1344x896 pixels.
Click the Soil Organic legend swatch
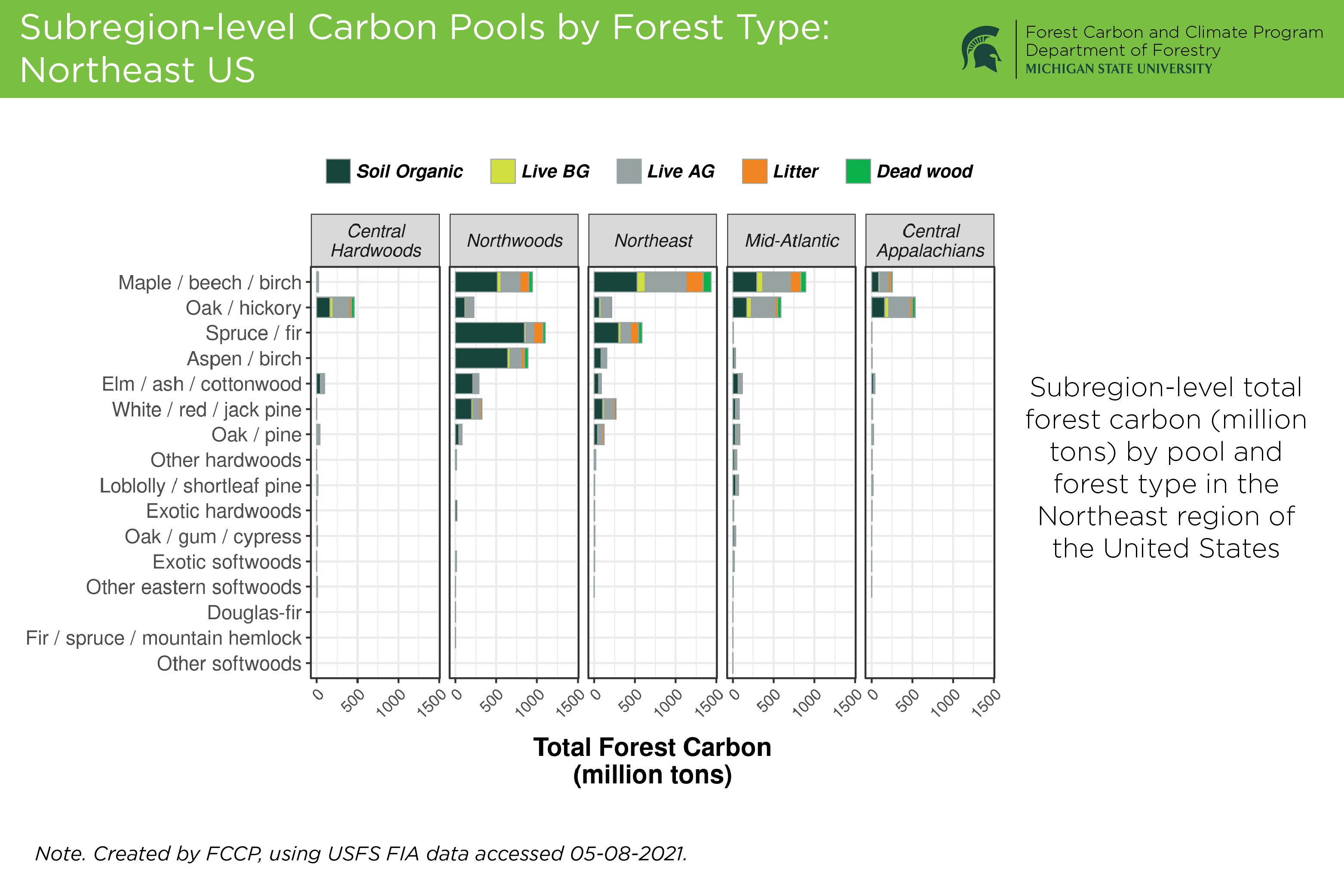(338, 171)
